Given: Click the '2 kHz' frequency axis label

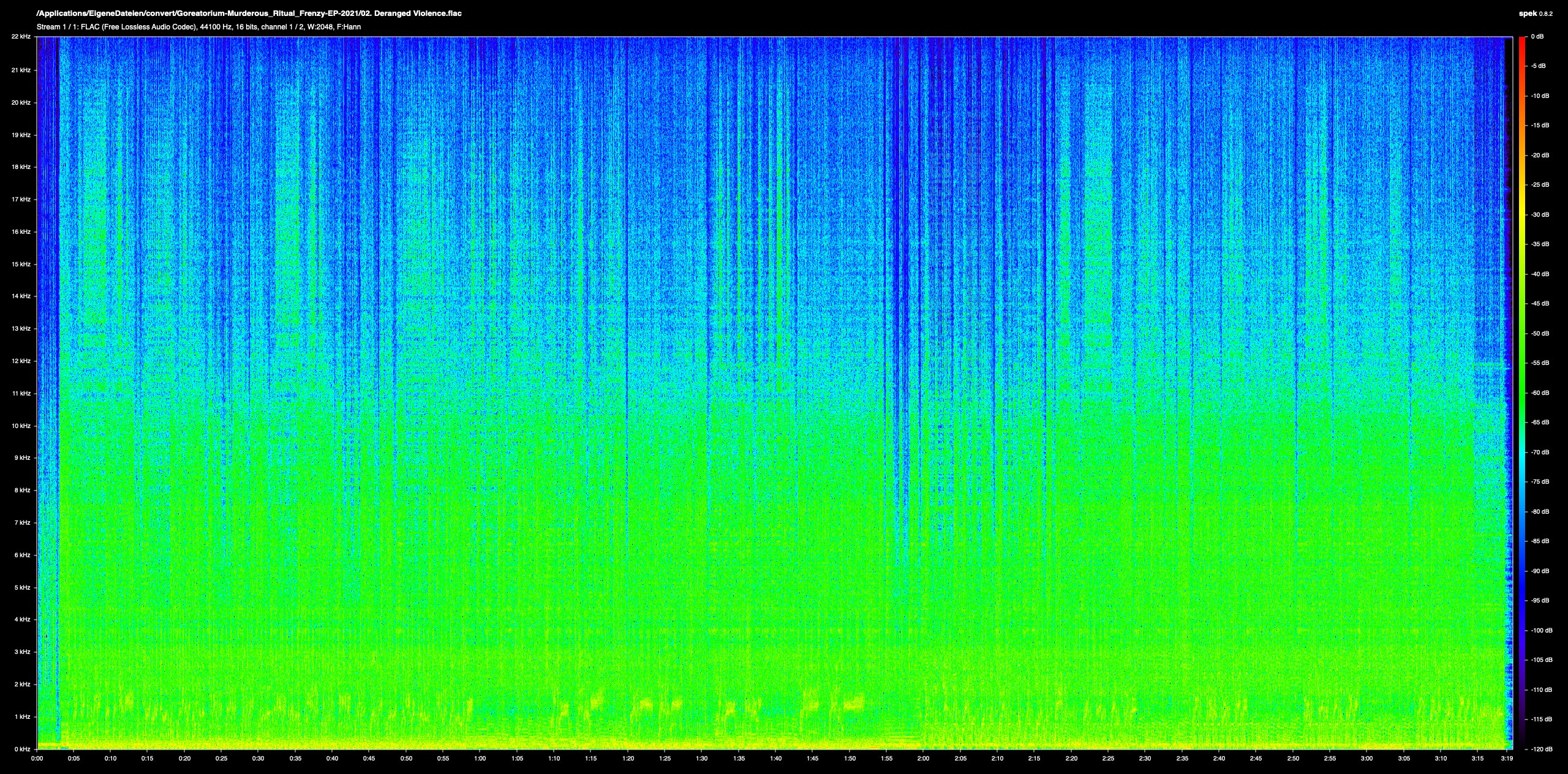Looking at the screenshot, I should (x=22, y=685).
